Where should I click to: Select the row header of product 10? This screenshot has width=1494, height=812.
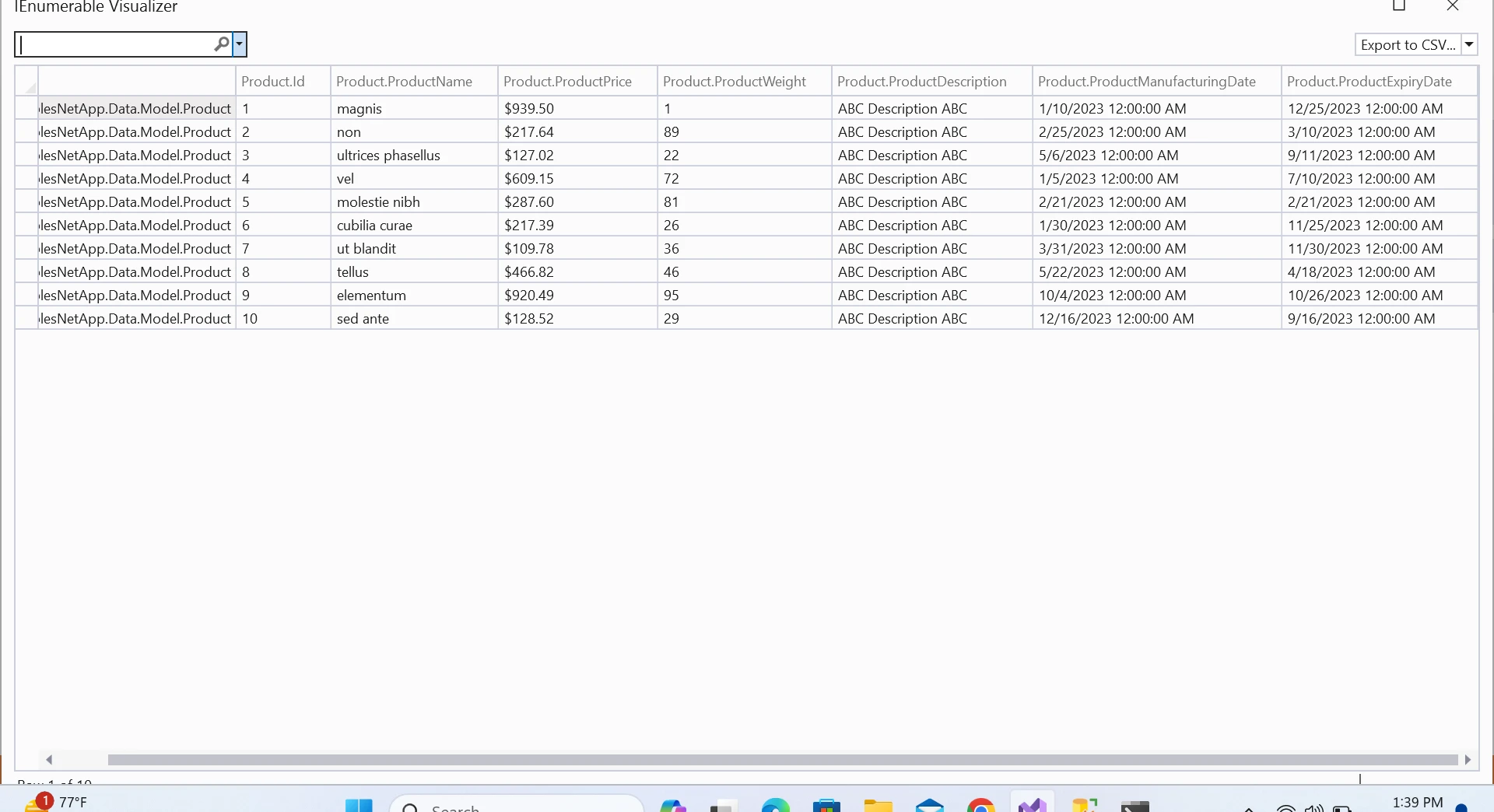tap(27, 318)
